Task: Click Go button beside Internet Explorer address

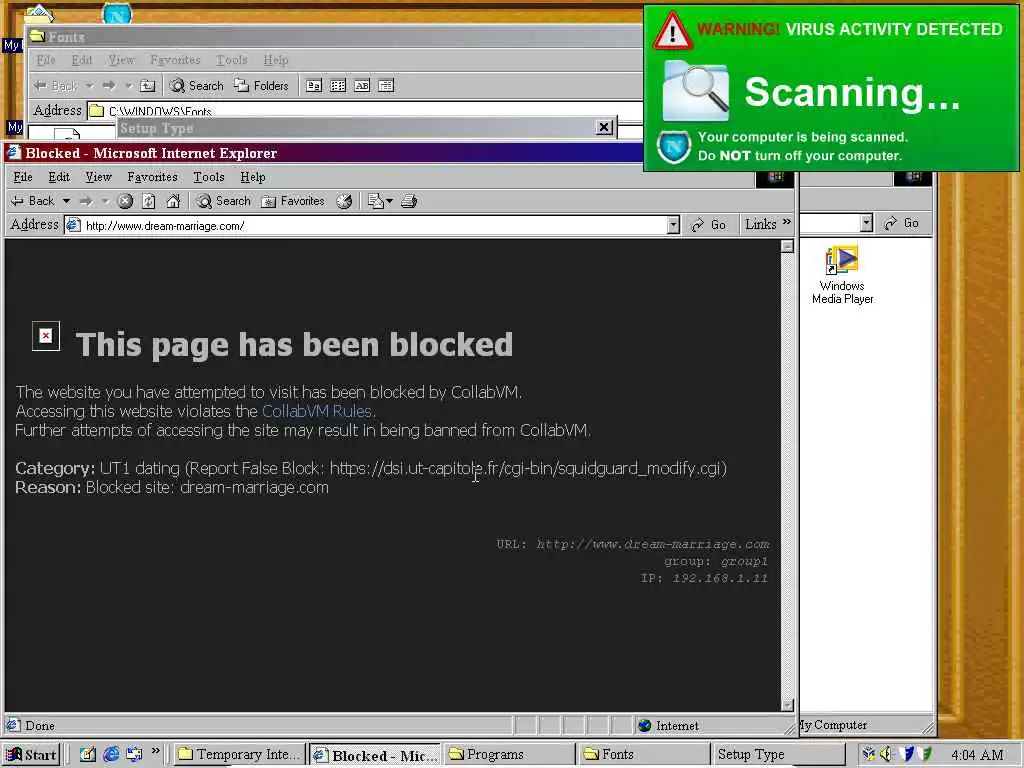Action: [x=709, y=225]
